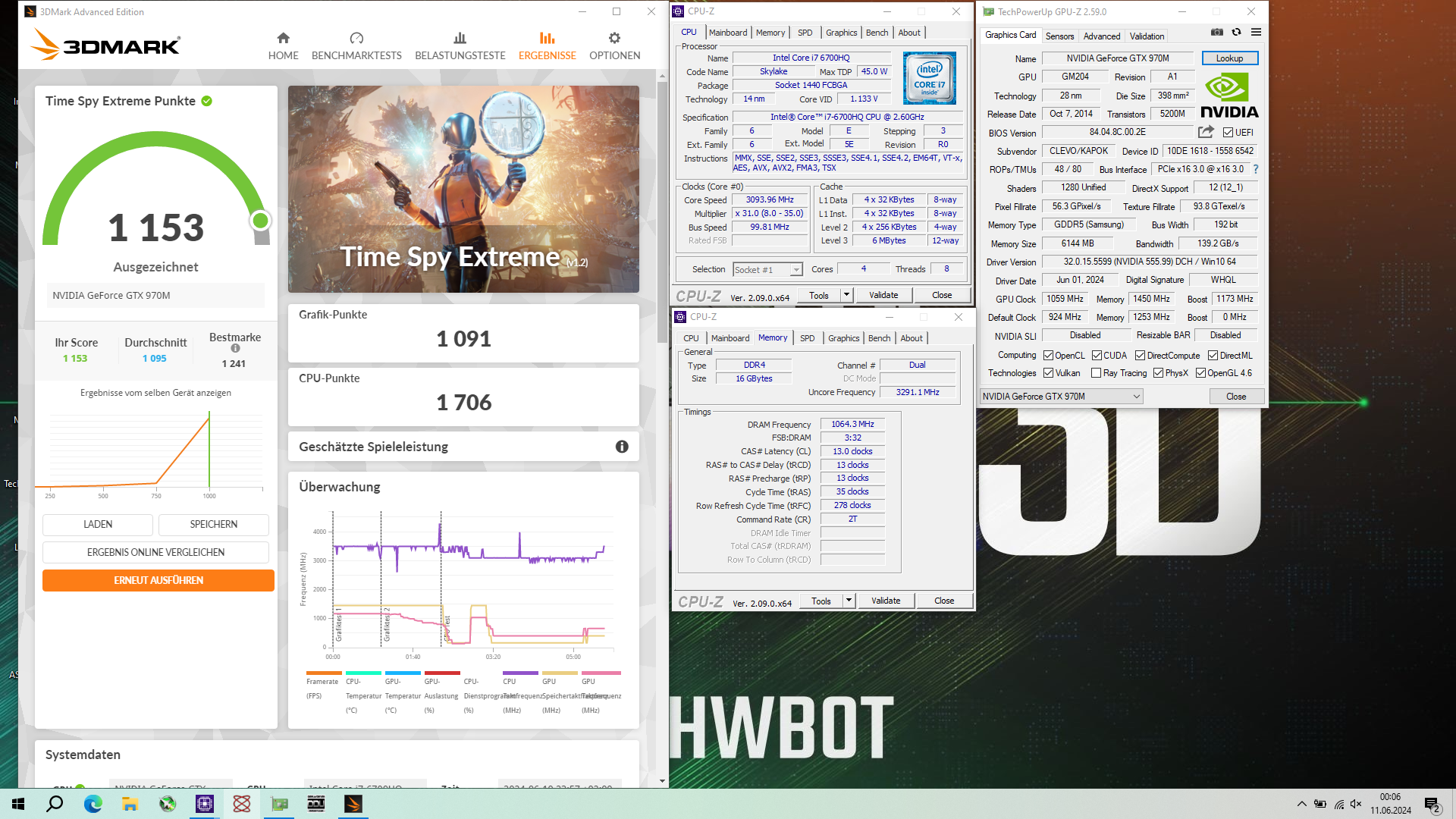Open the Validation tab in GPU-Z
Image resolution: width=1456 pixels, height=819 pixels.
click(1147, 36)
